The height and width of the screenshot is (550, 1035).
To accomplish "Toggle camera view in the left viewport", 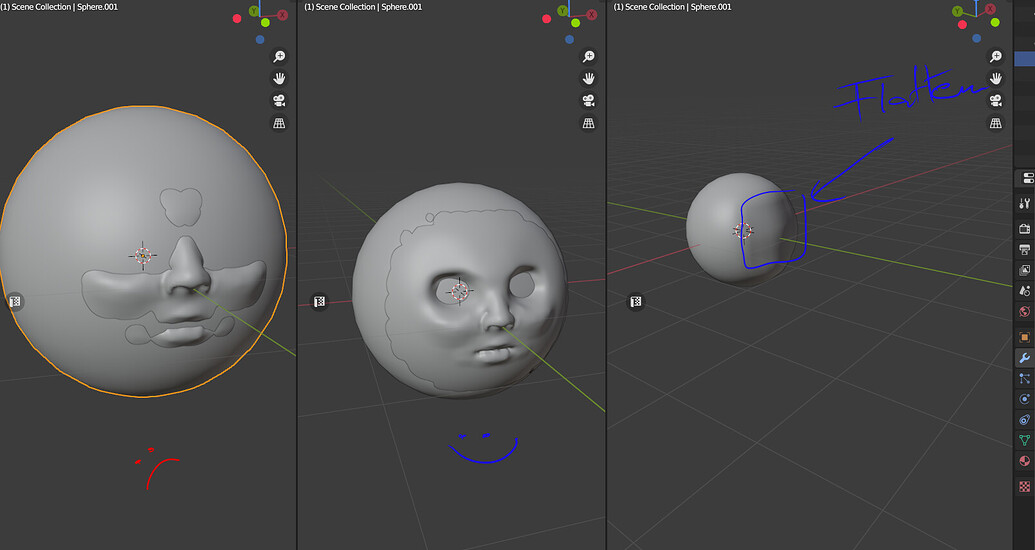I will pos(279,101).
